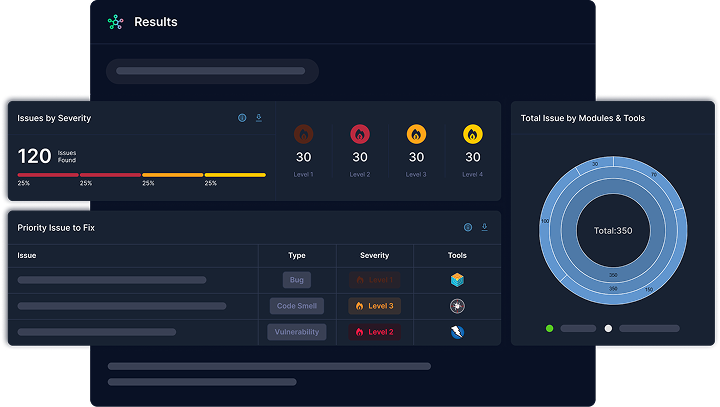Download the Priority Issue to Fix table
720x407 pixels.
[484, 227]
